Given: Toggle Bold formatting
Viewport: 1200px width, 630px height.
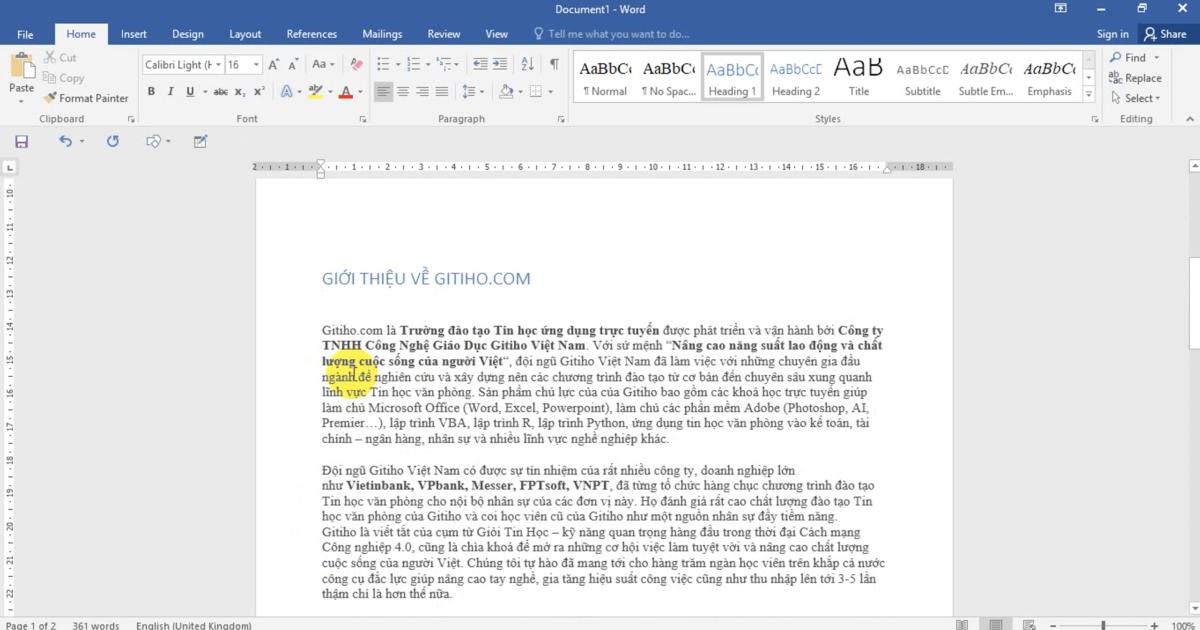Looking at the screenshot, I should click(x=152, y=91).
